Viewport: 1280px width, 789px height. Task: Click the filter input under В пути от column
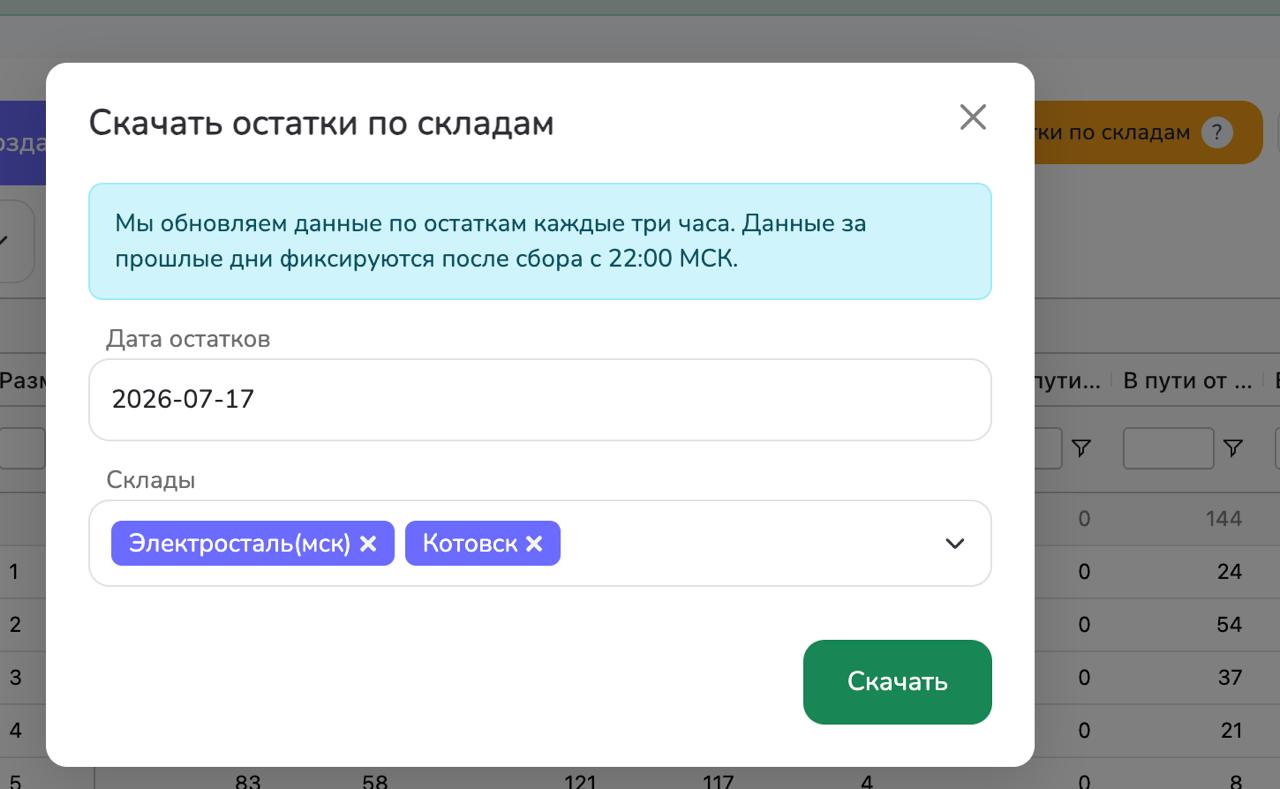point(1168,449)
